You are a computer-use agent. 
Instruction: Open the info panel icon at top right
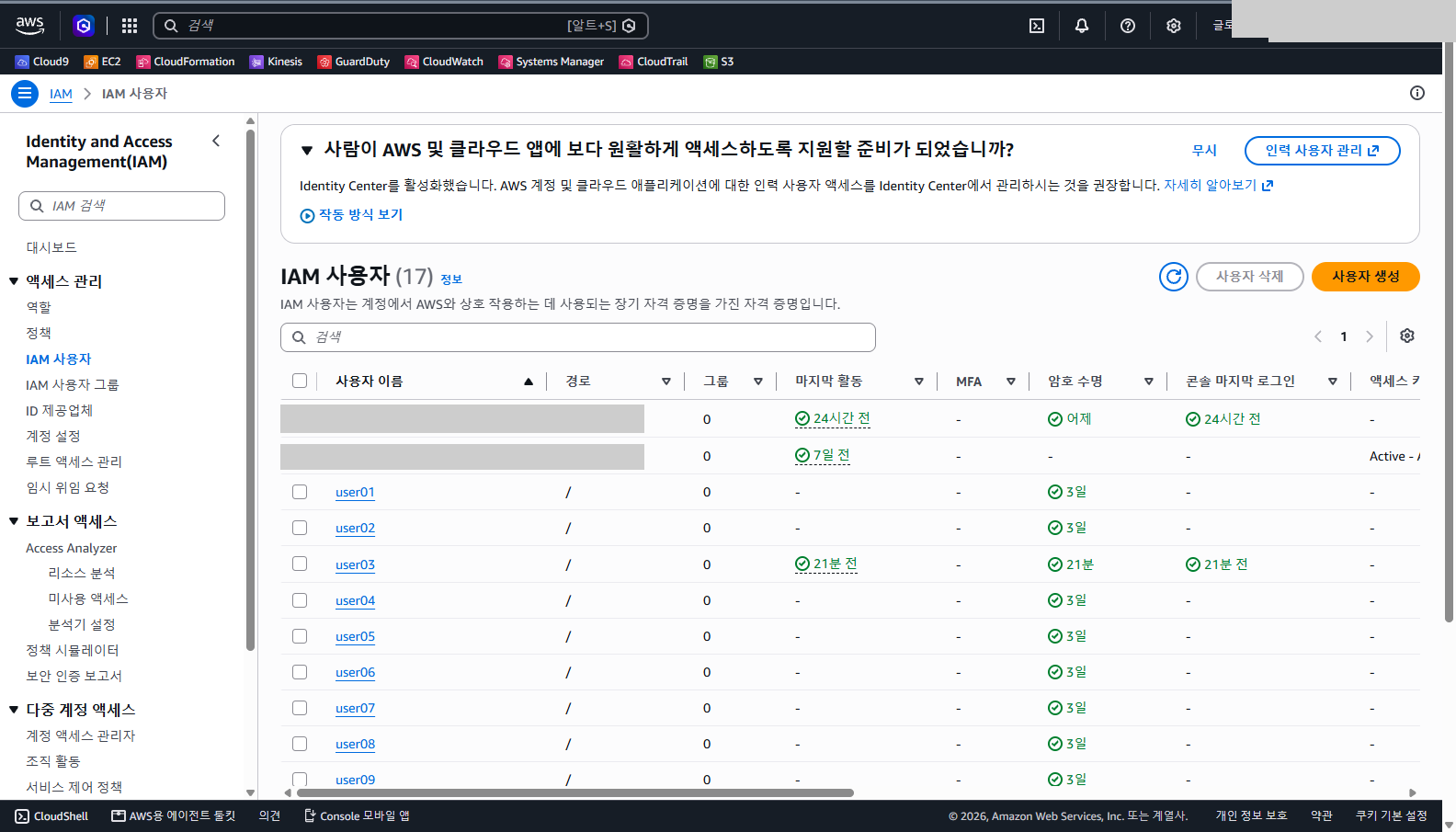coord(1417,93)
